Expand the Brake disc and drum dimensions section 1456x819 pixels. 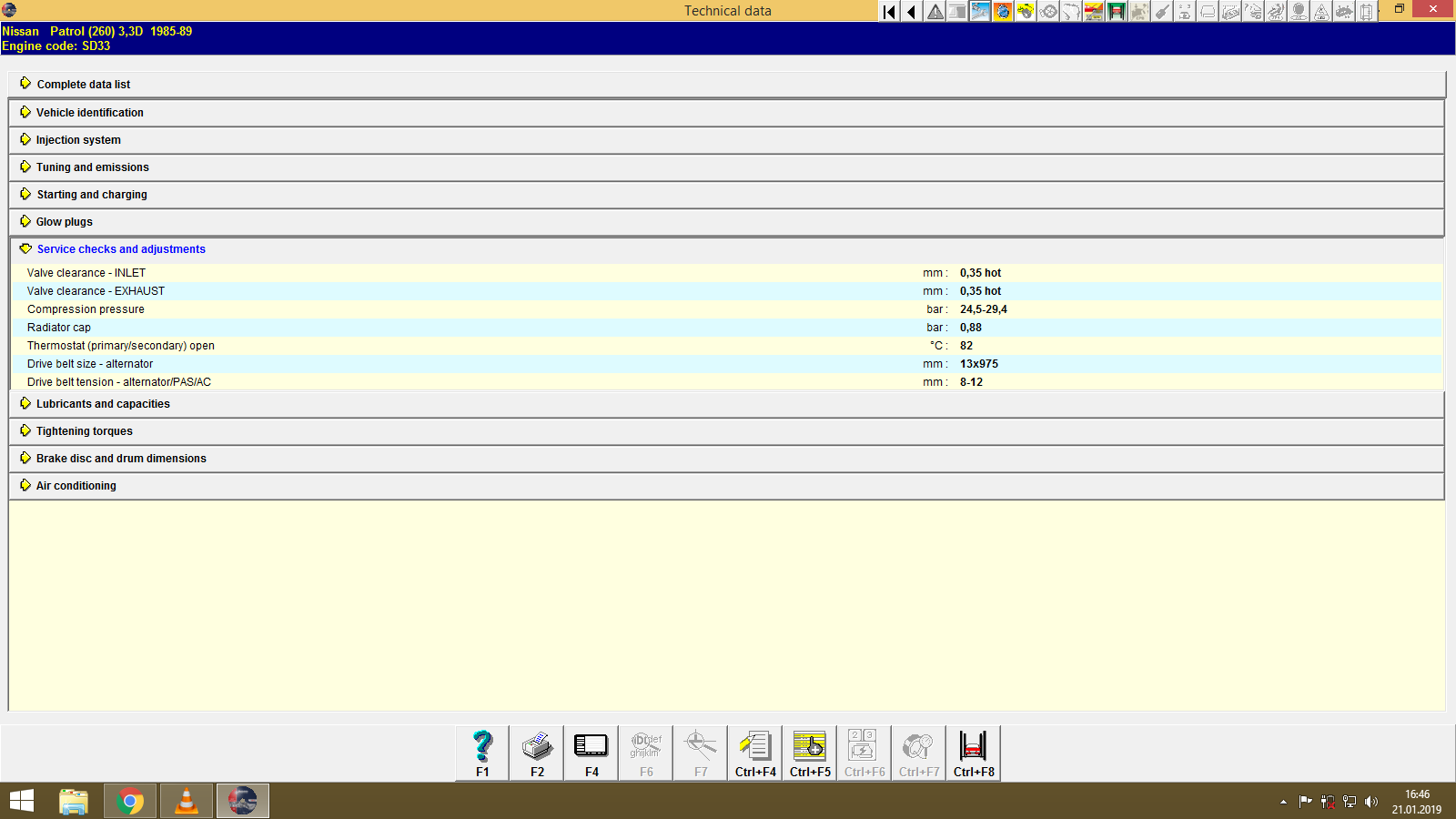click(x=120, y=458)
